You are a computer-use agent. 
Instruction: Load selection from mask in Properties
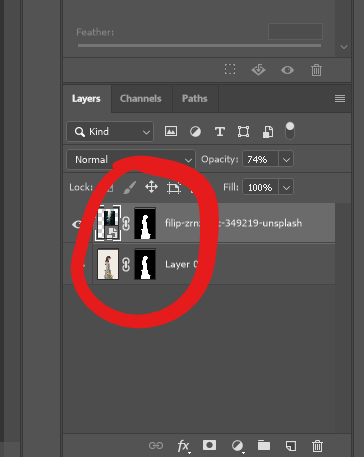tap(230, 69)
